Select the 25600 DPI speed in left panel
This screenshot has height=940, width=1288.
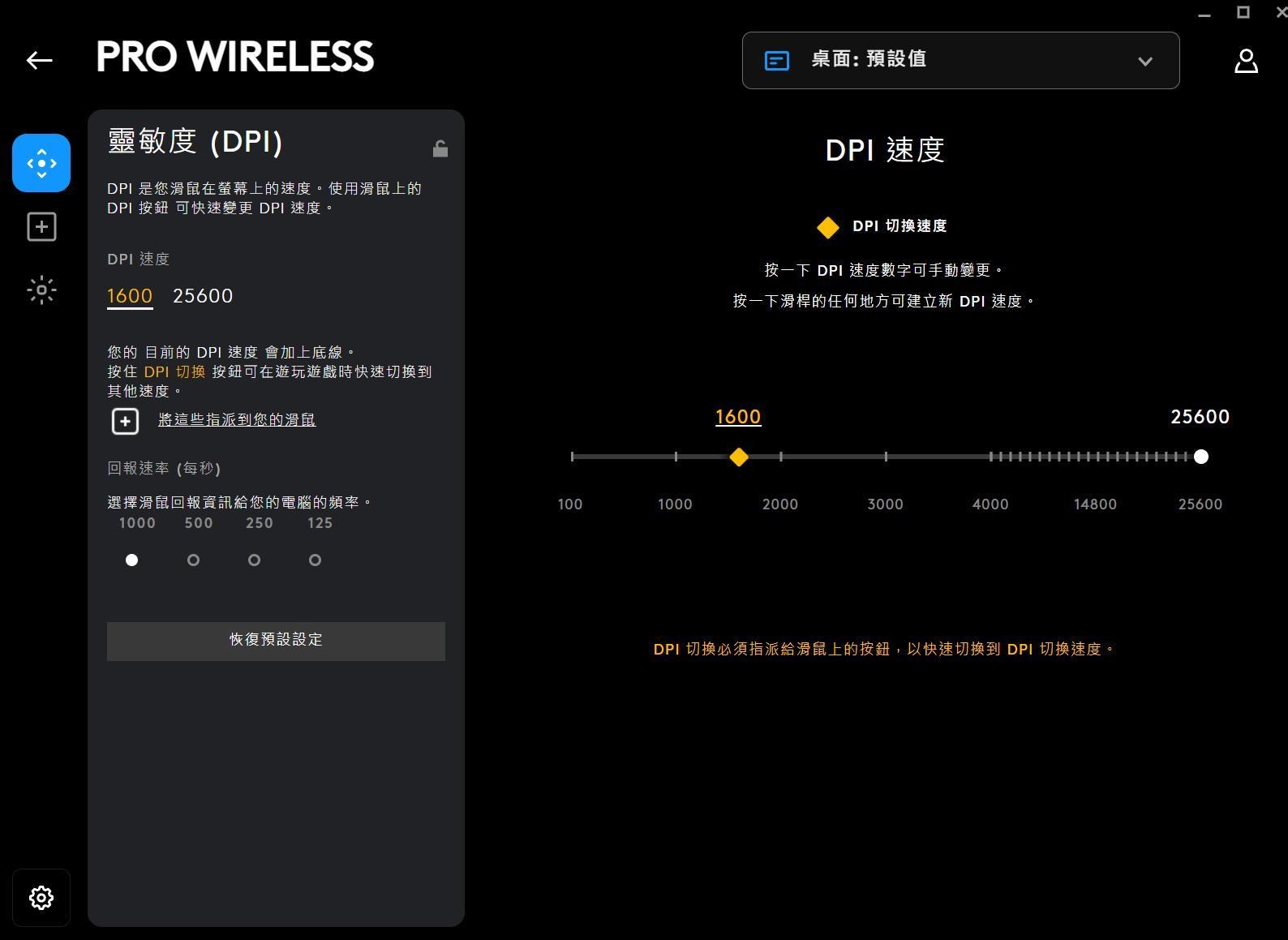(x=203, y=296)
